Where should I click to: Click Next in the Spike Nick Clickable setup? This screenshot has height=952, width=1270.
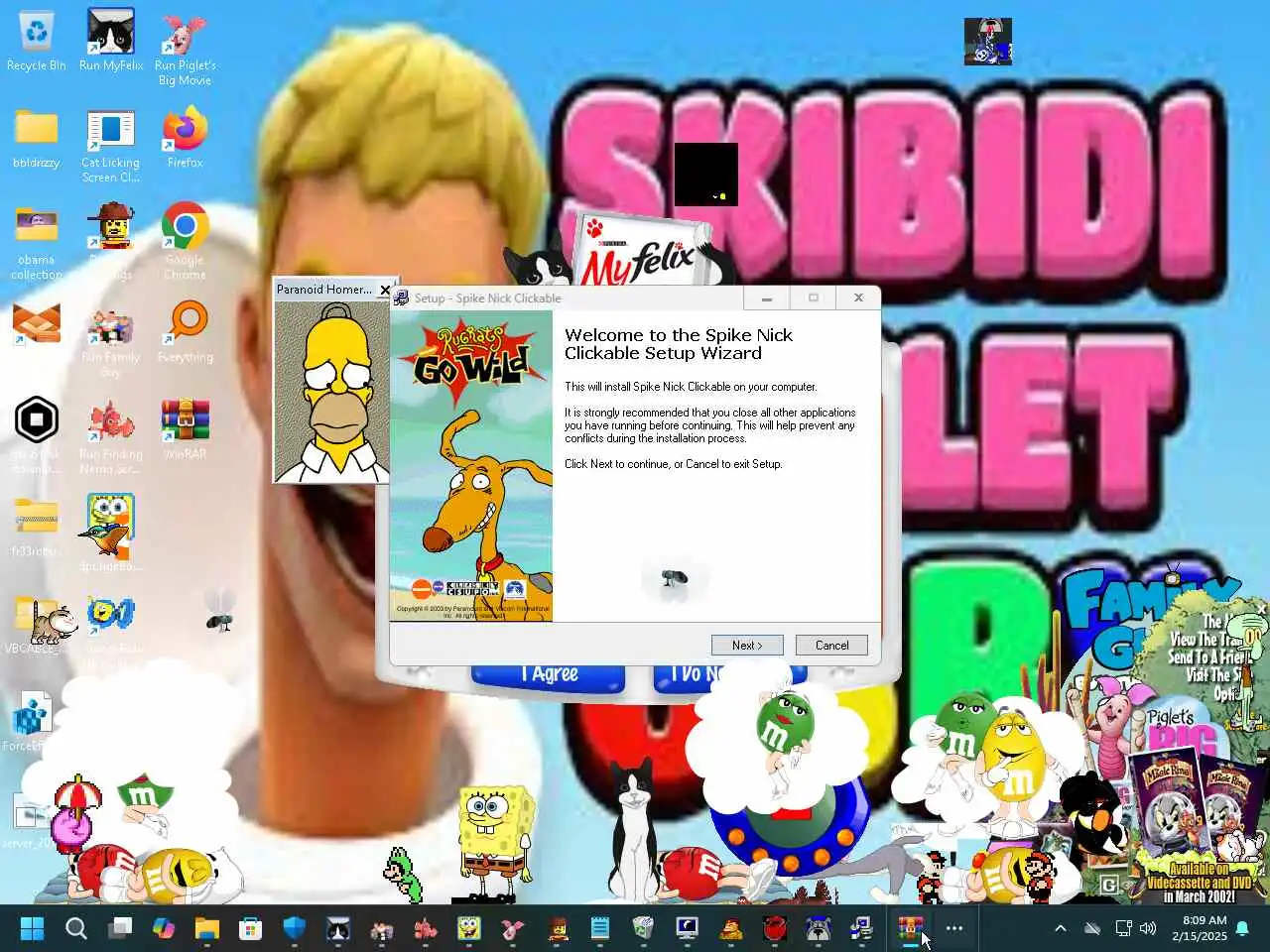pyautogui.click(x=747, y=646)
